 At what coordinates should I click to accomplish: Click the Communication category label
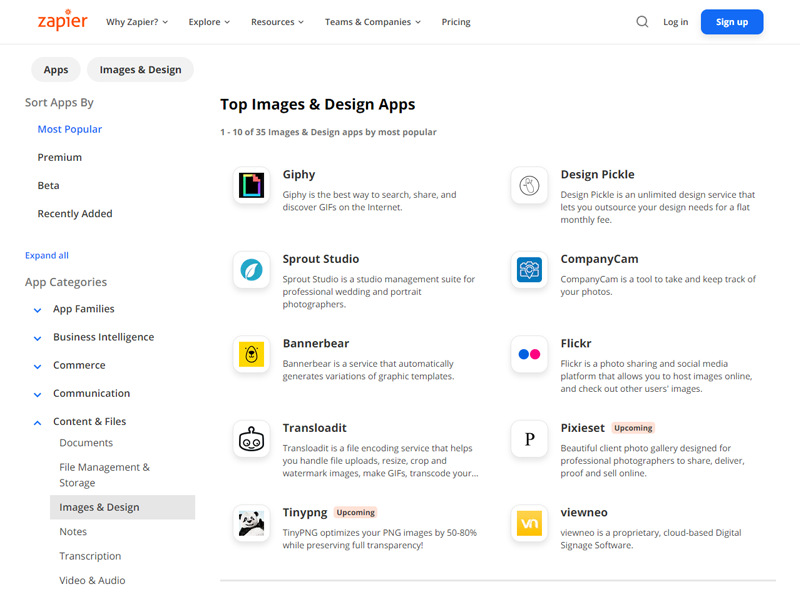(91, 393)
